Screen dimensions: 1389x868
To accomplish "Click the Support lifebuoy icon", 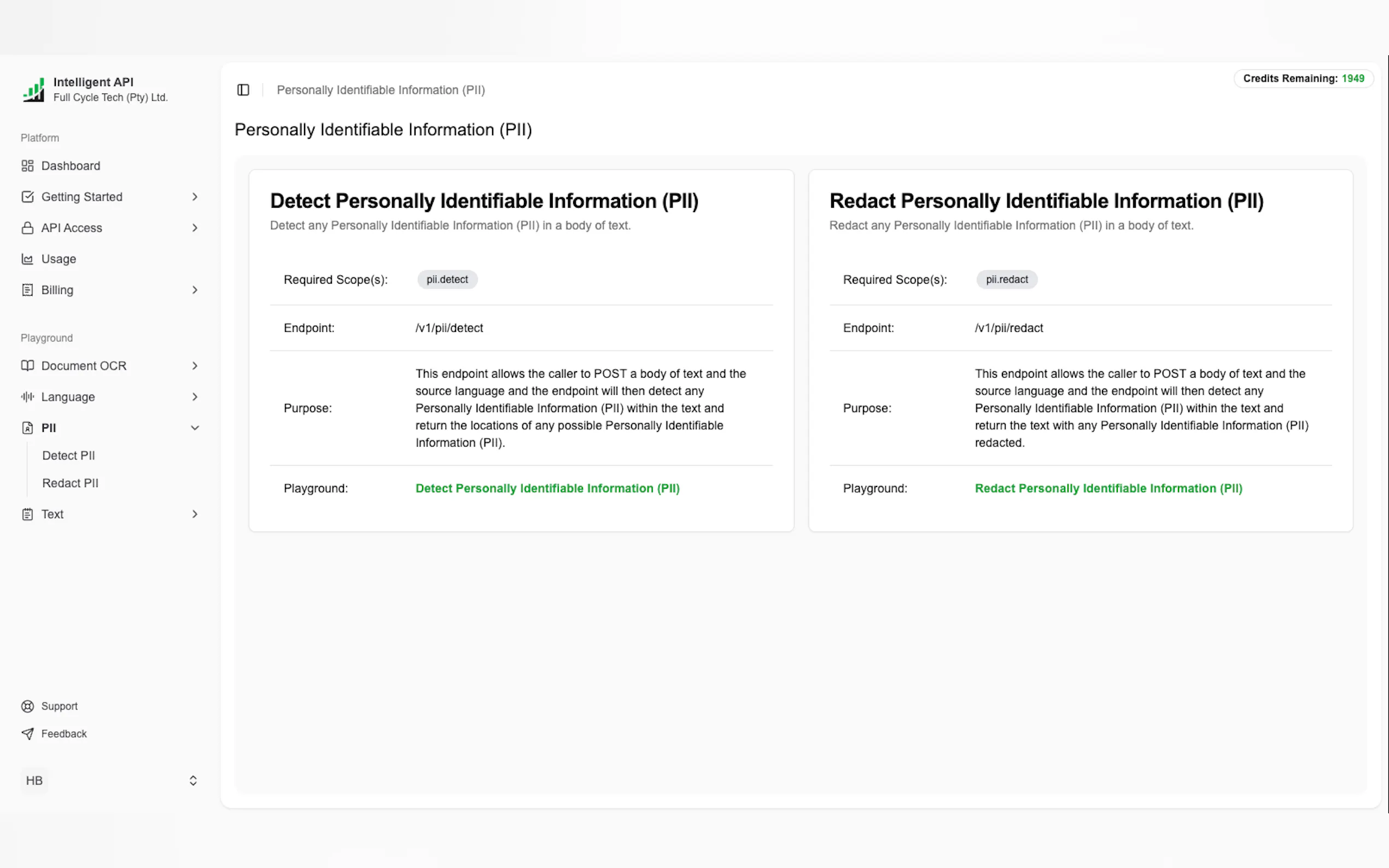I will click(27, 706).
